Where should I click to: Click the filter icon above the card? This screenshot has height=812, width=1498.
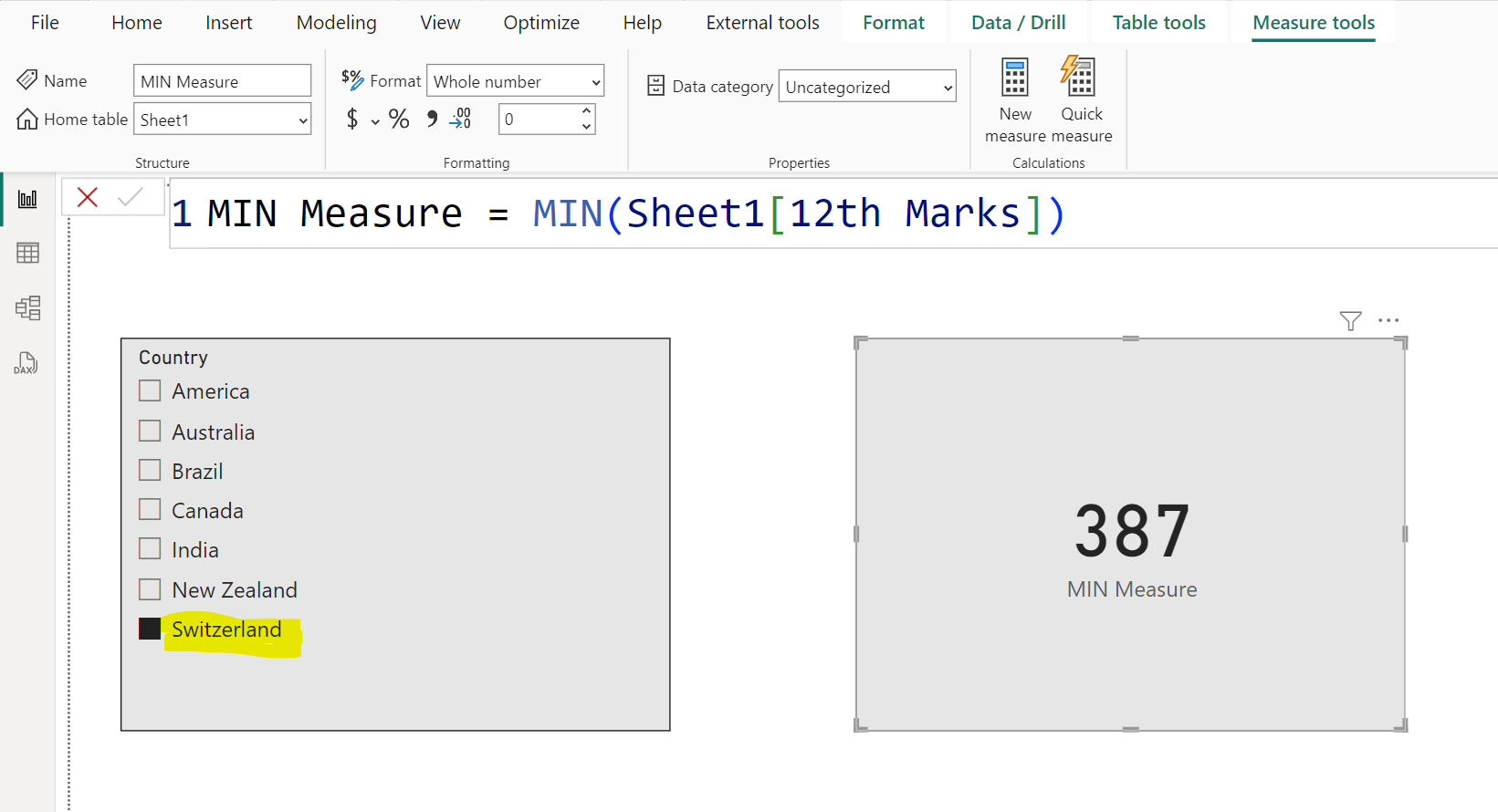(1350, 320)
